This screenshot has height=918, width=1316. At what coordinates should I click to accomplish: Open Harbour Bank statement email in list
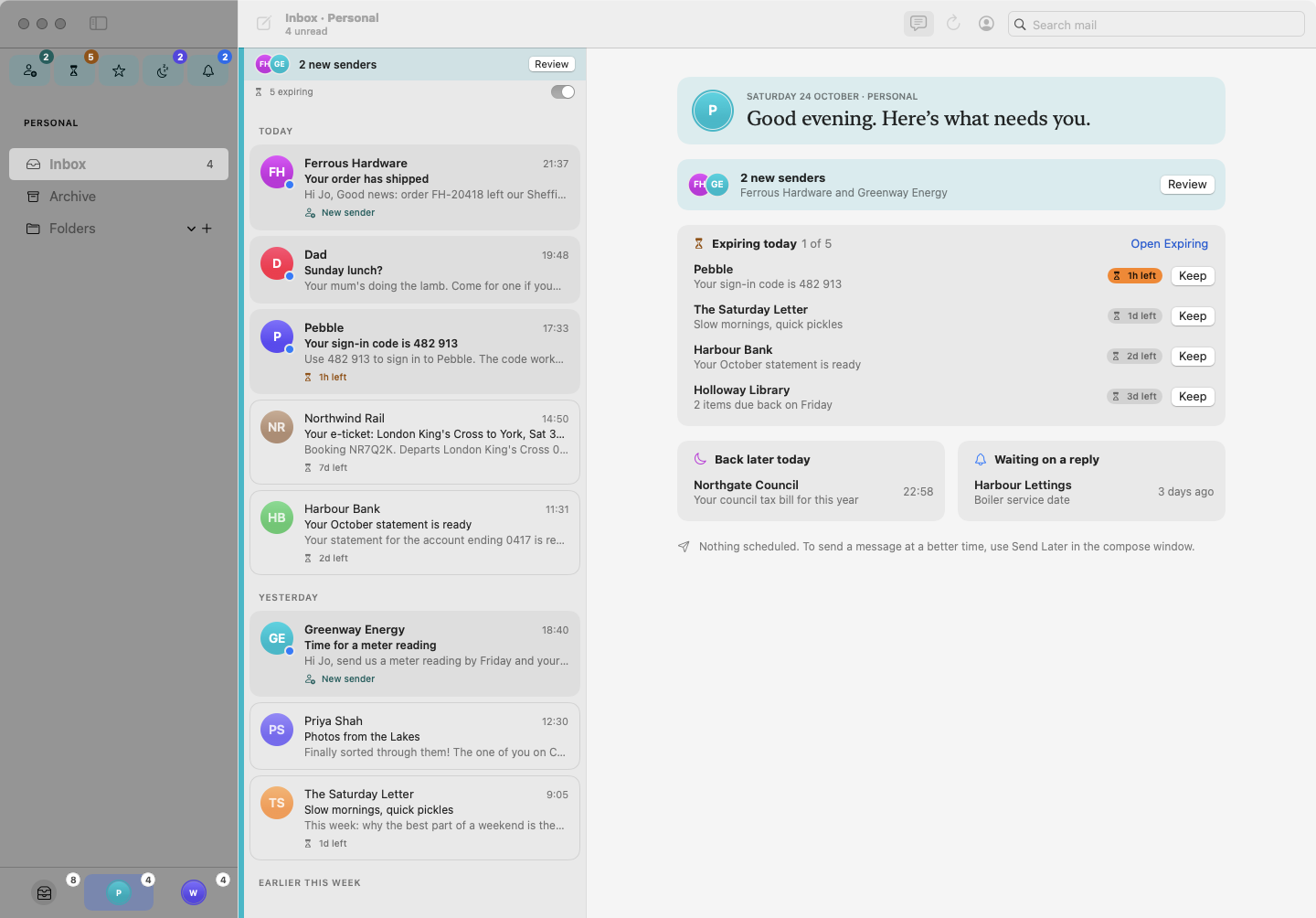coord(415,533)
